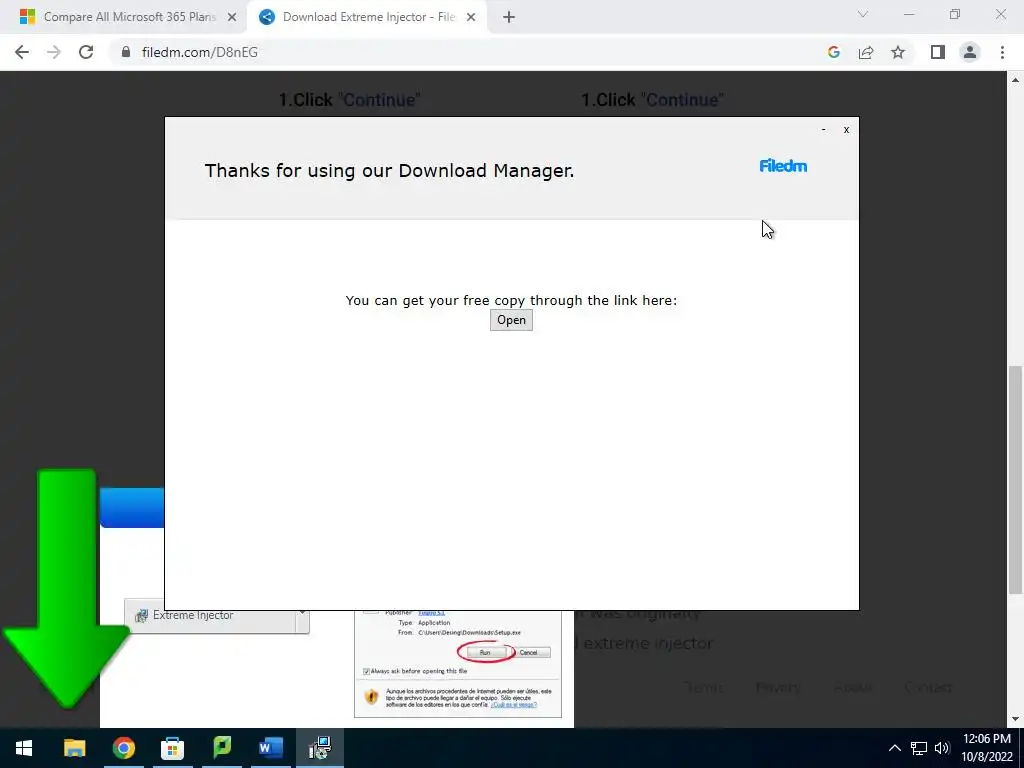Viewport: 1024px width, 768px height.
Task: Click the address bar showing filedm.com/D8nEG
Action: [x=470, y=52]
